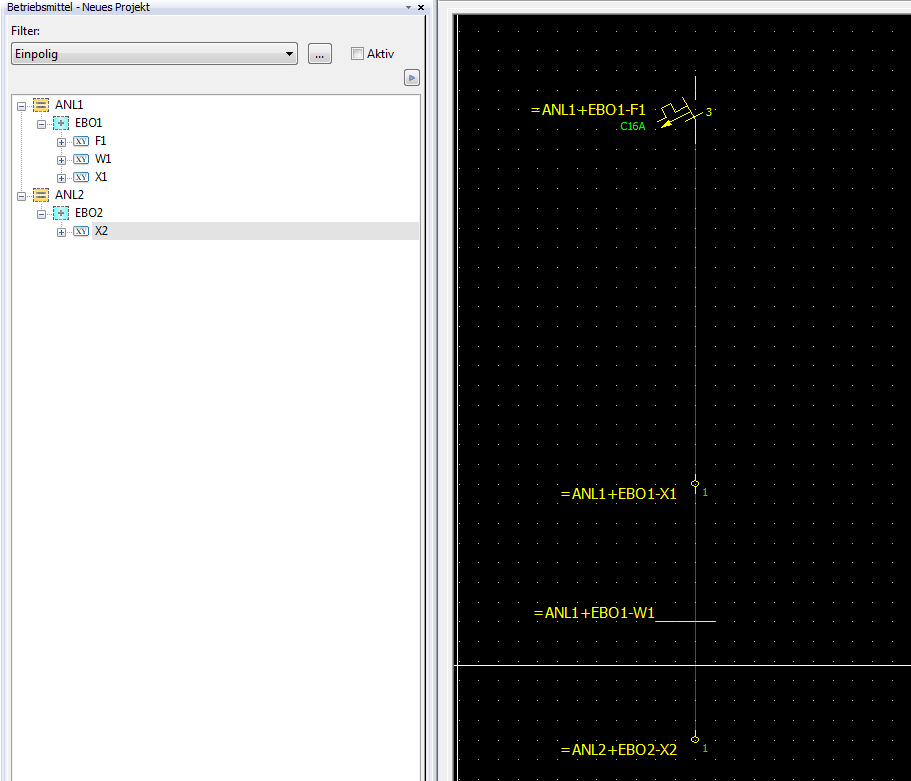Expand the X1 tree node

click(x=61, y=178)
